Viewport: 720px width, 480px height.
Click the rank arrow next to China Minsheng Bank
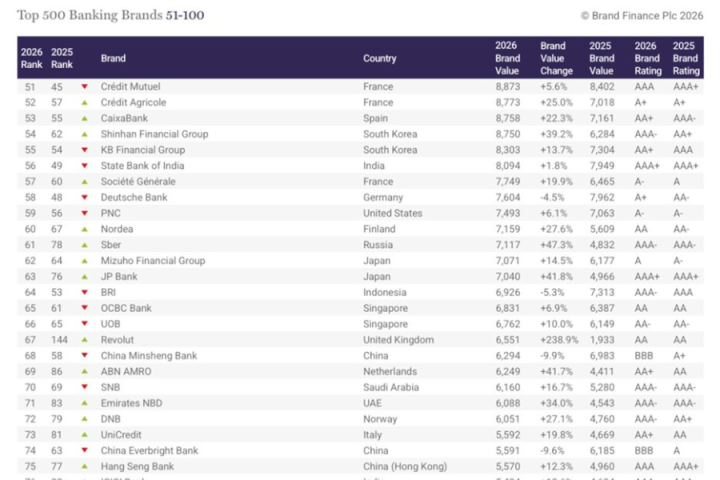[84, 355]
